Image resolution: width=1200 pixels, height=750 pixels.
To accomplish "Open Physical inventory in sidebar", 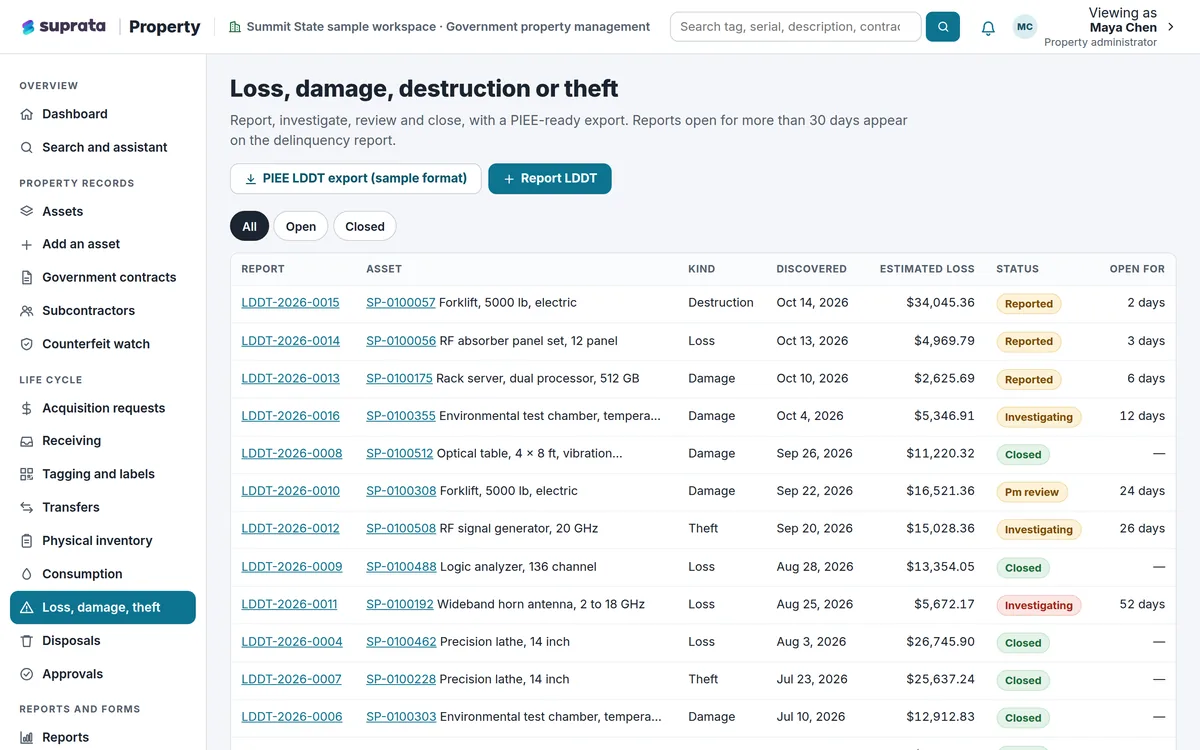I will coord(103,541).
